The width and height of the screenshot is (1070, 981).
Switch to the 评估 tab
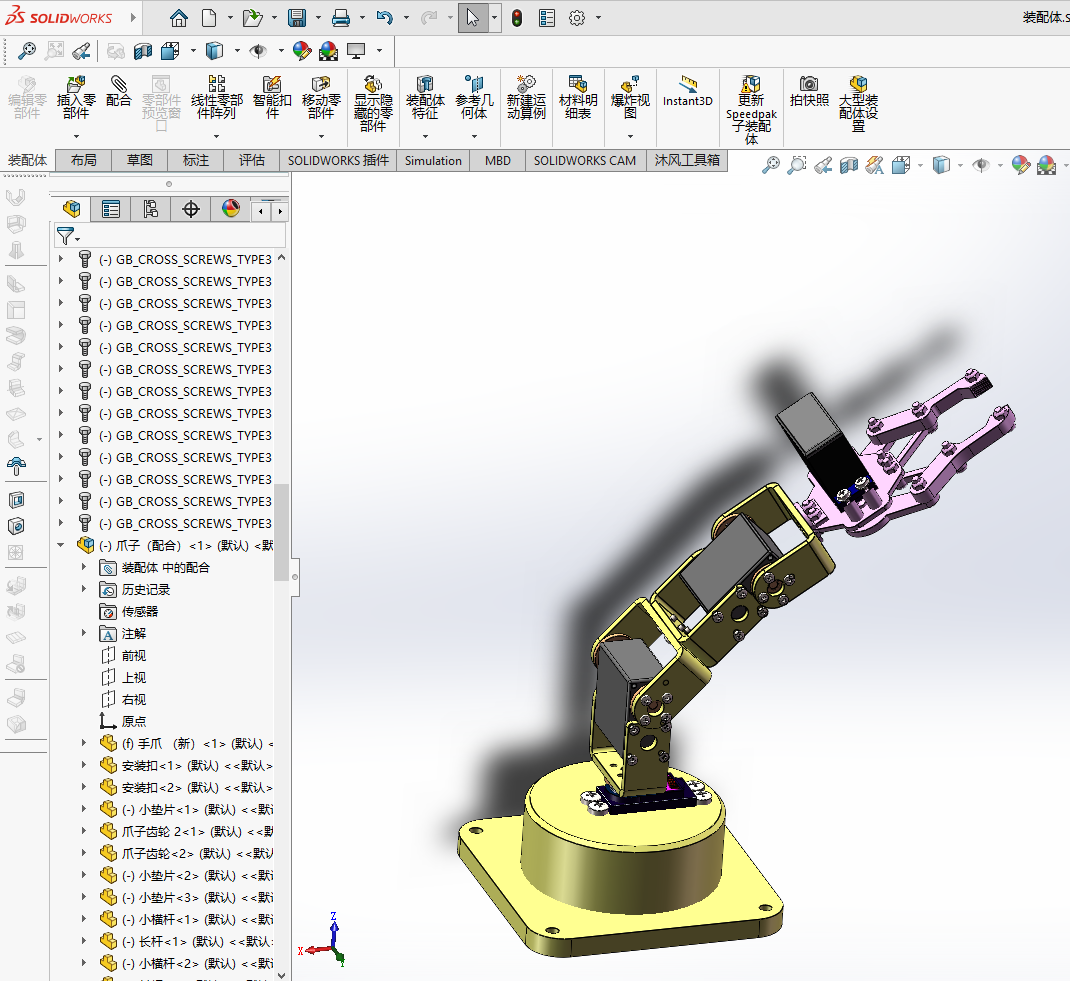(252, 160)
